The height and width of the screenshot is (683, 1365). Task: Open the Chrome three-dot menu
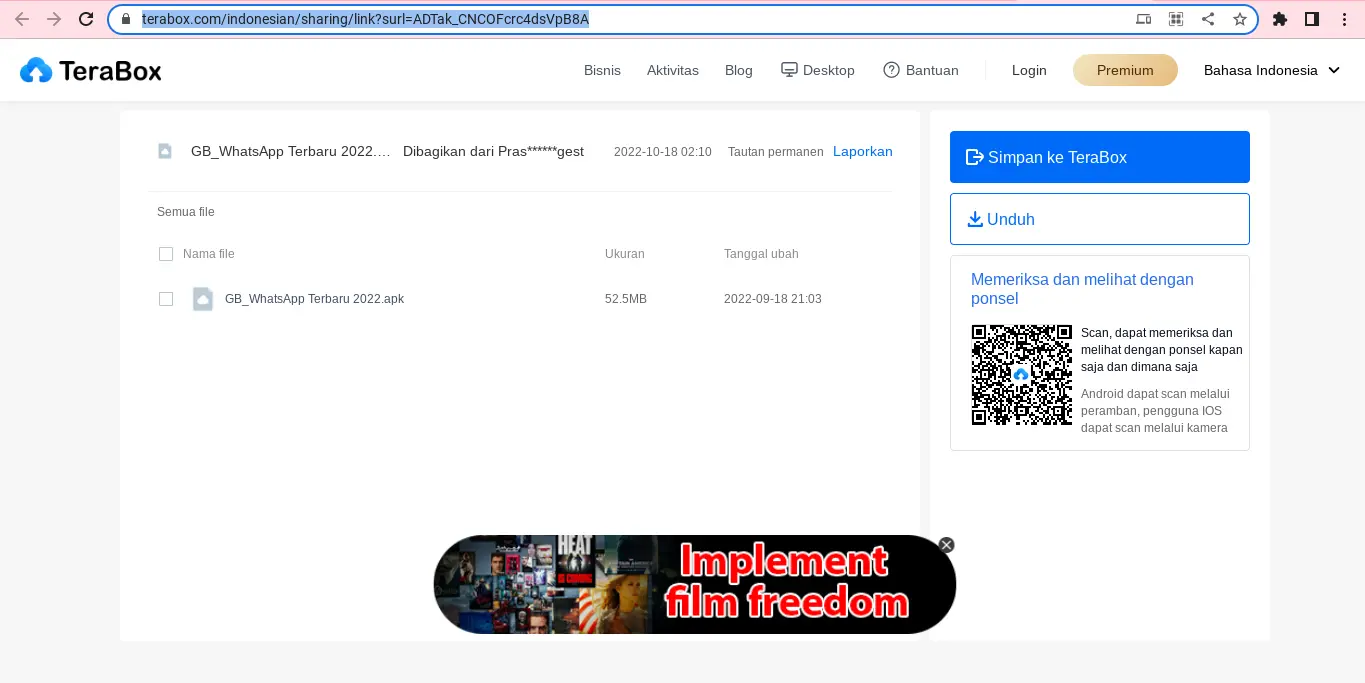click(x=1345, y=19)
